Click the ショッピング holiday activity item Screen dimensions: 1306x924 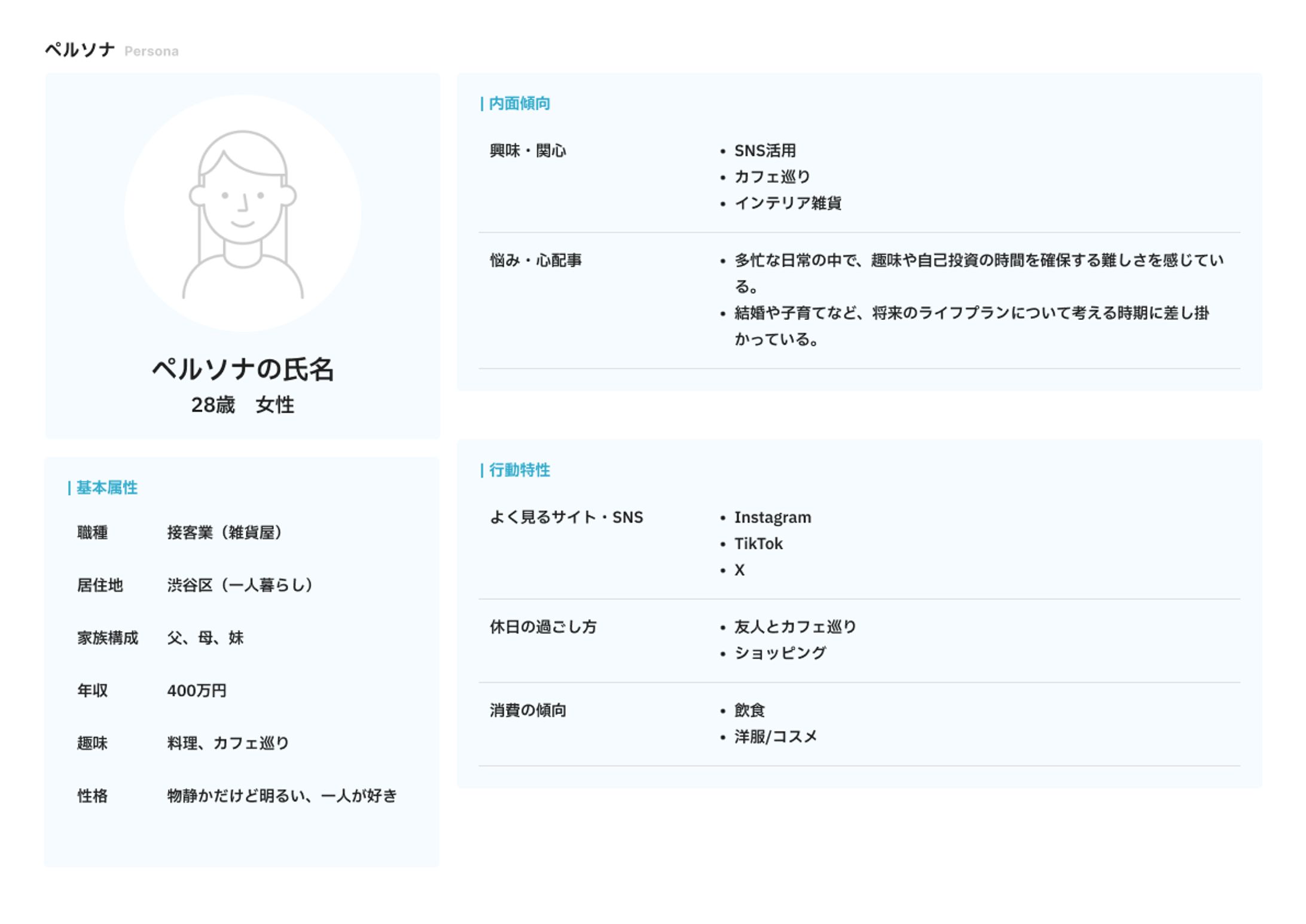[780, 653]
